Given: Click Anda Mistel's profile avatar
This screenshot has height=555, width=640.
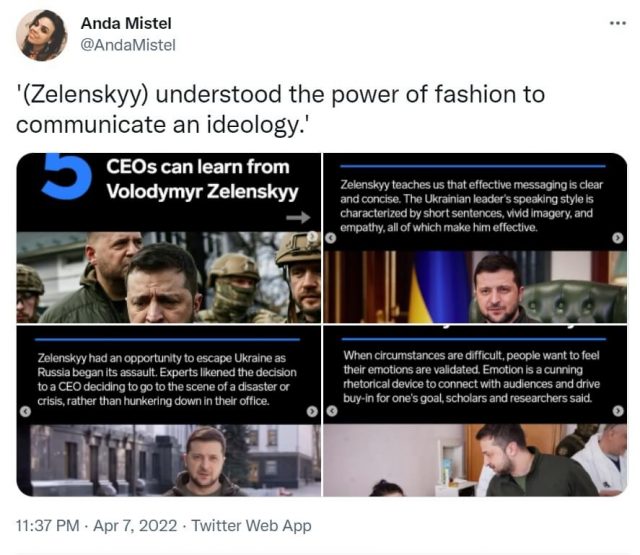Looking at the screenshot, I should point(41,35).
